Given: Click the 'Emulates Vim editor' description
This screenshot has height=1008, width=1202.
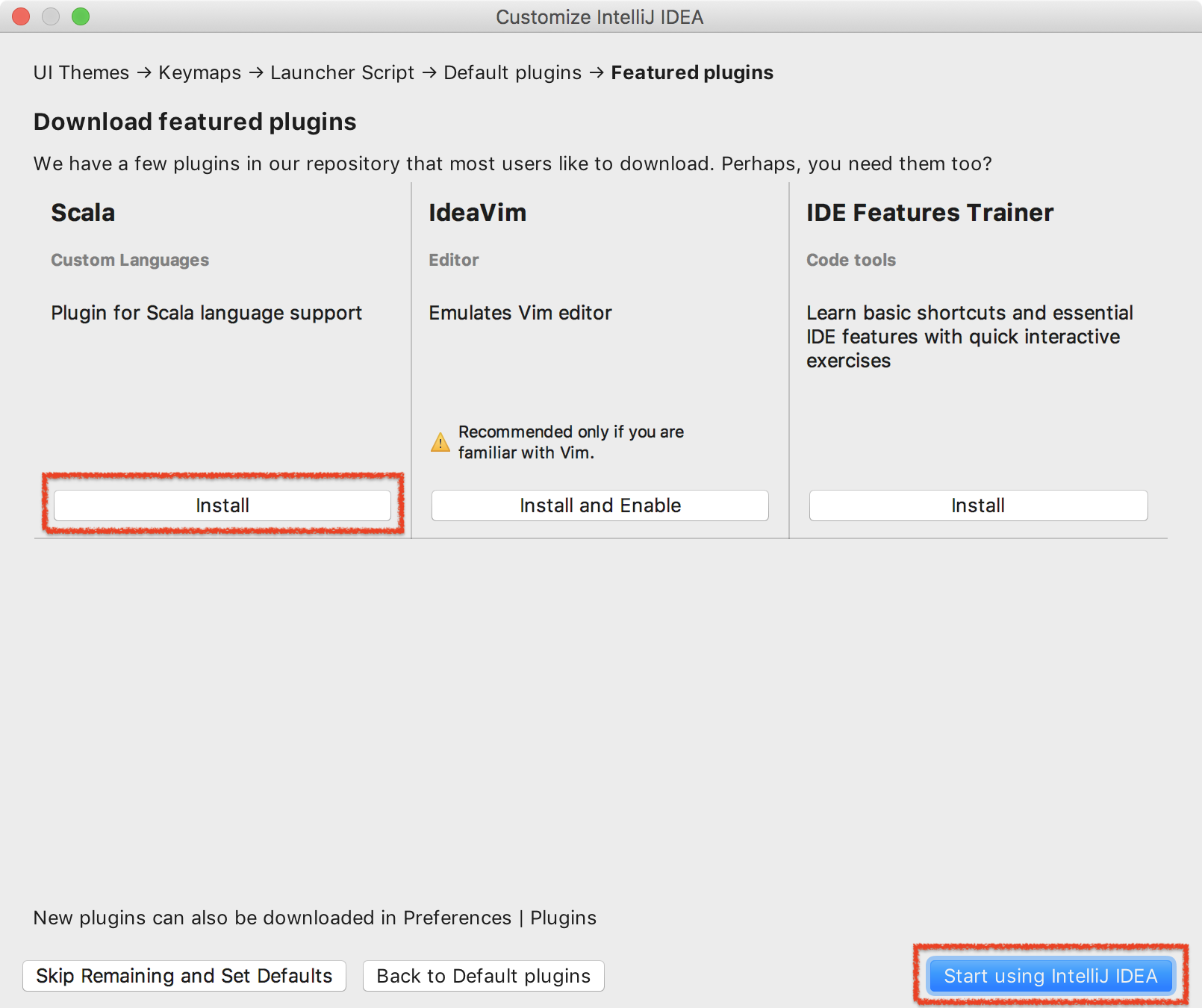Looking at the screenshot, I should pos(520,313).
